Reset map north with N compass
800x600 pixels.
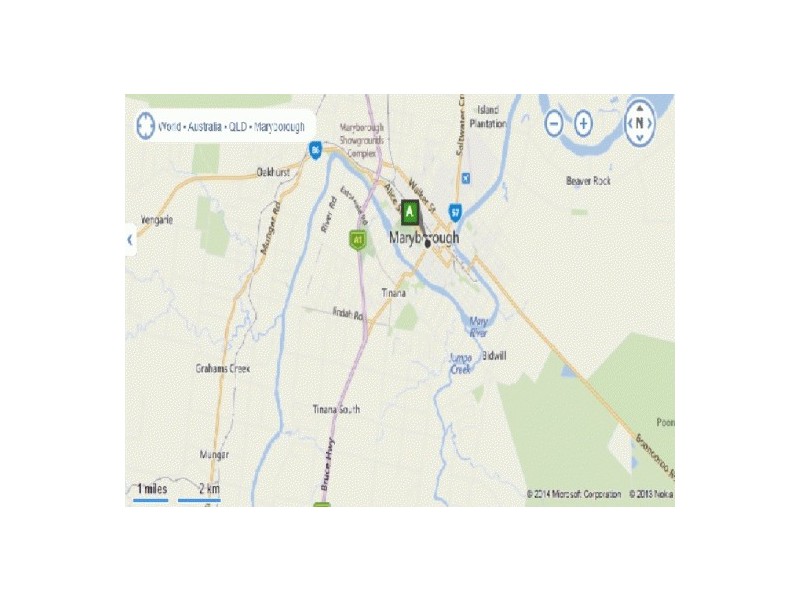[640, 123]
